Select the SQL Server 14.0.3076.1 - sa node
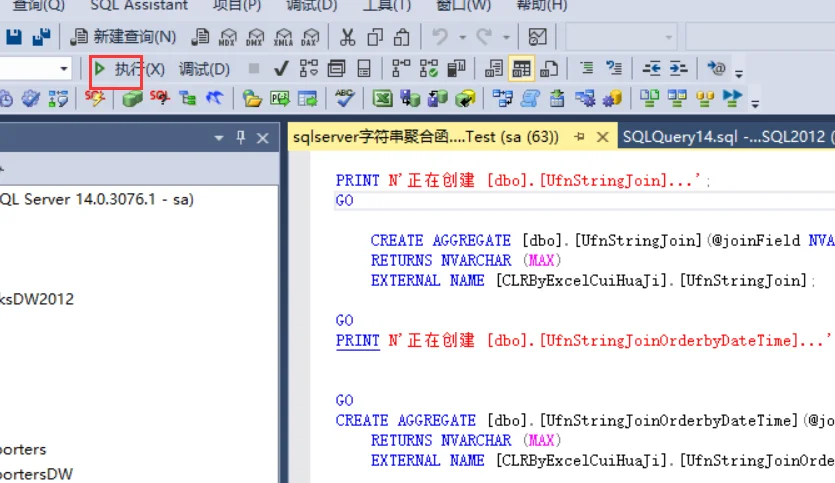 click(97, 199)
